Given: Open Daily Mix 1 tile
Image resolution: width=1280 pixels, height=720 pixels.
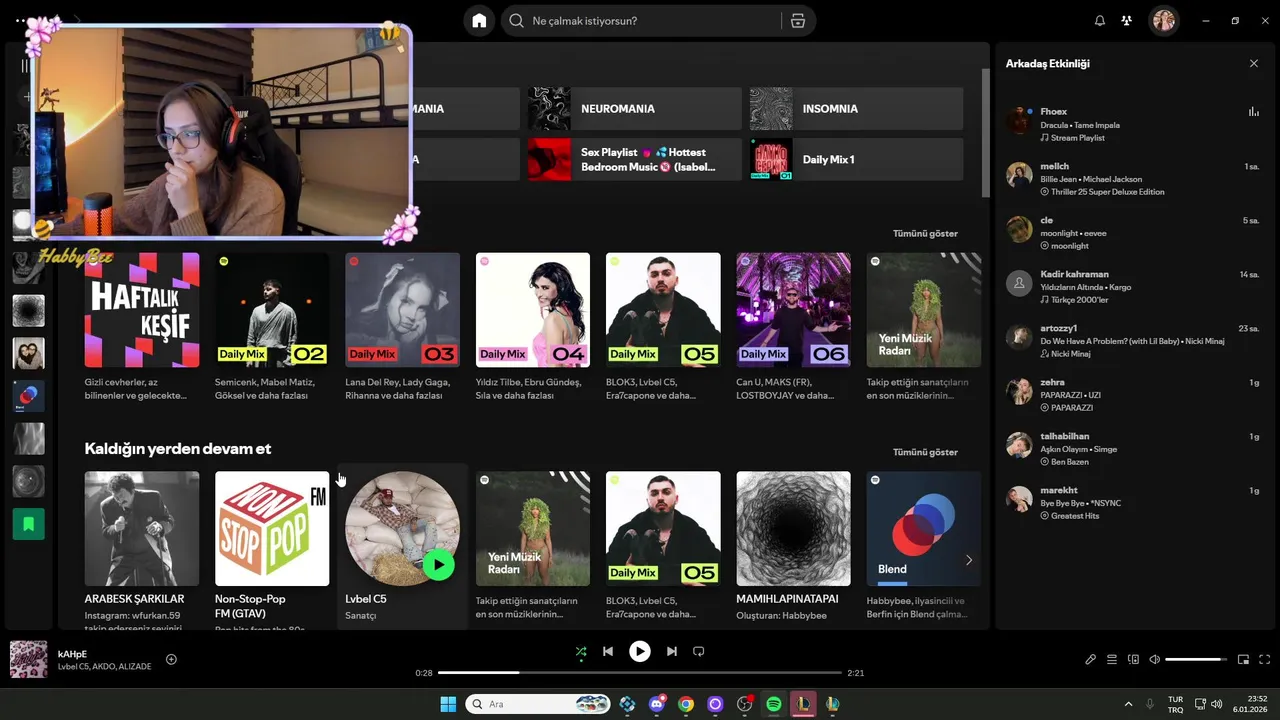Looking at the screenshot, I should coord(857,160).
